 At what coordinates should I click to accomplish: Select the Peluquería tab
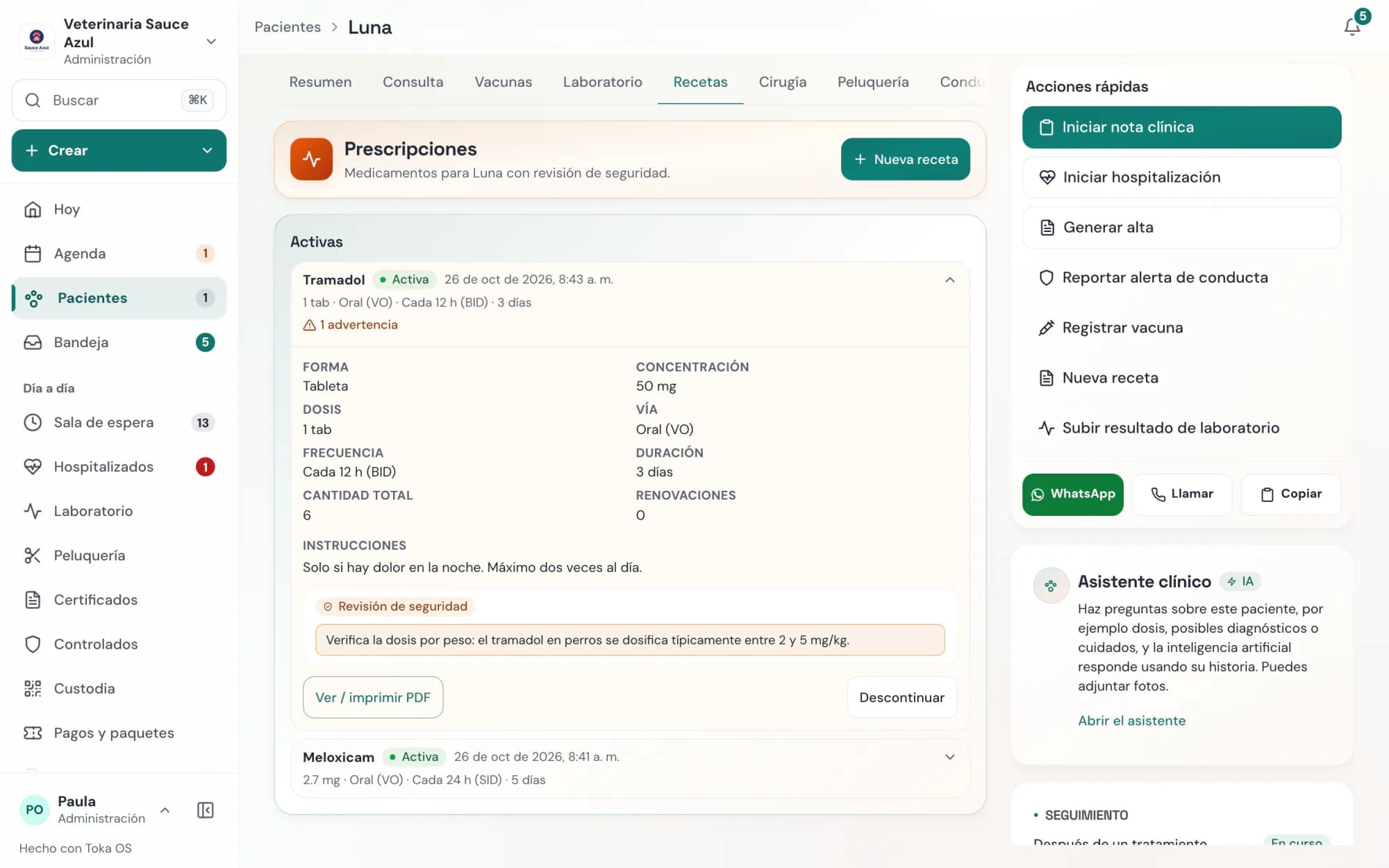[x=872, y=82]
